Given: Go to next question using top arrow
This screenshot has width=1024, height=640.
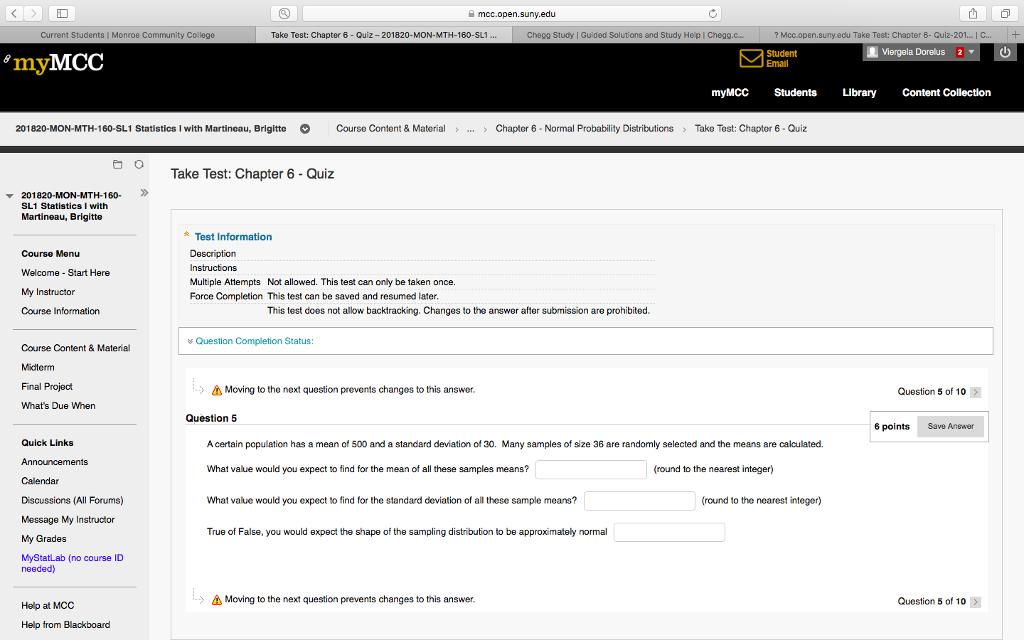Looking at the screenshot, I should (975, 392).
